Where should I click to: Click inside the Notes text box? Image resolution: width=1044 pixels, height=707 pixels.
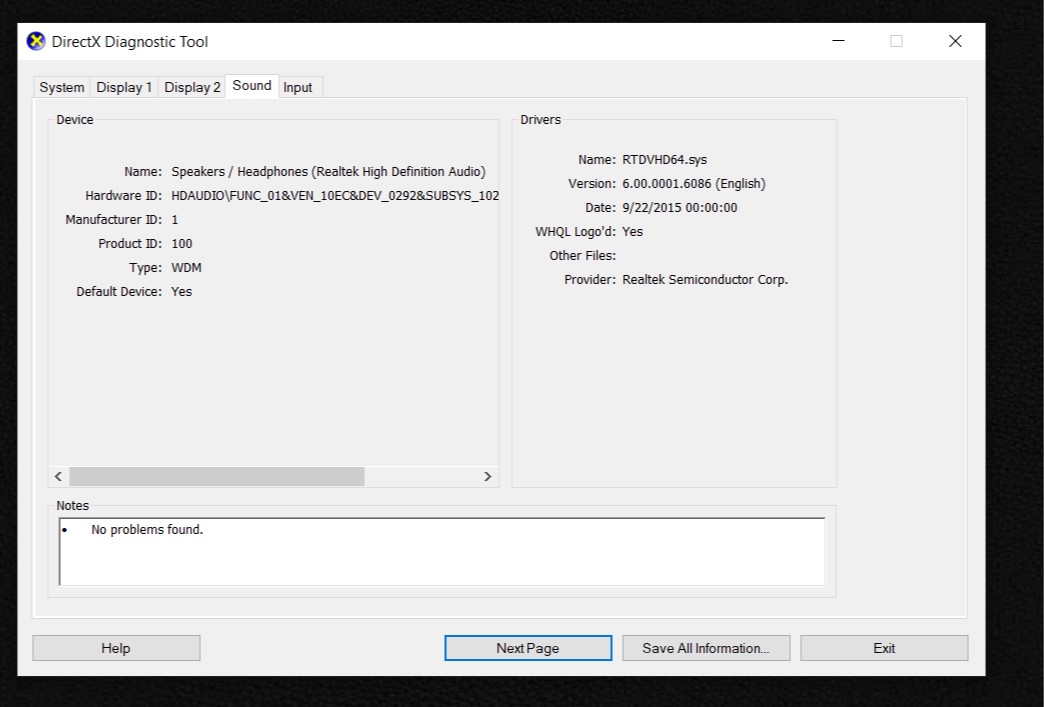(442, 552)
